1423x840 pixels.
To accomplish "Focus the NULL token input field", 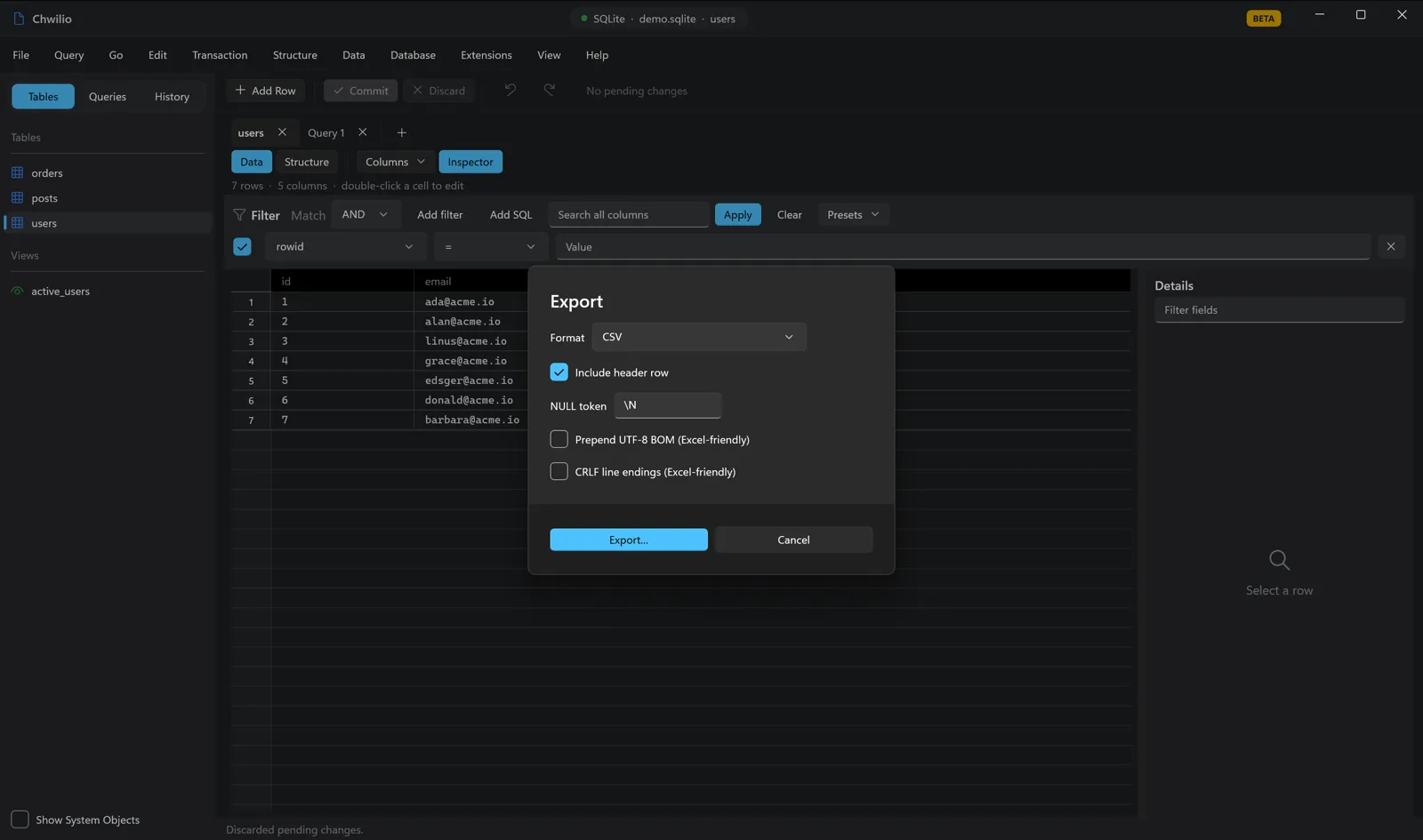I will coord(668,405).
